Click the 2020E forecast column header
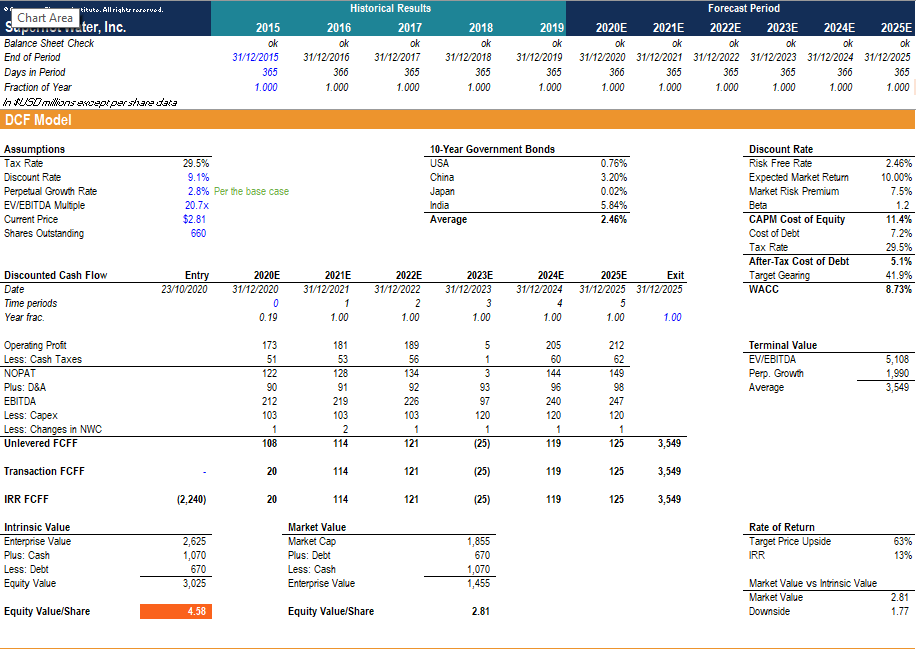The width and height of the screenshot is (916, 649). [611, 27]
